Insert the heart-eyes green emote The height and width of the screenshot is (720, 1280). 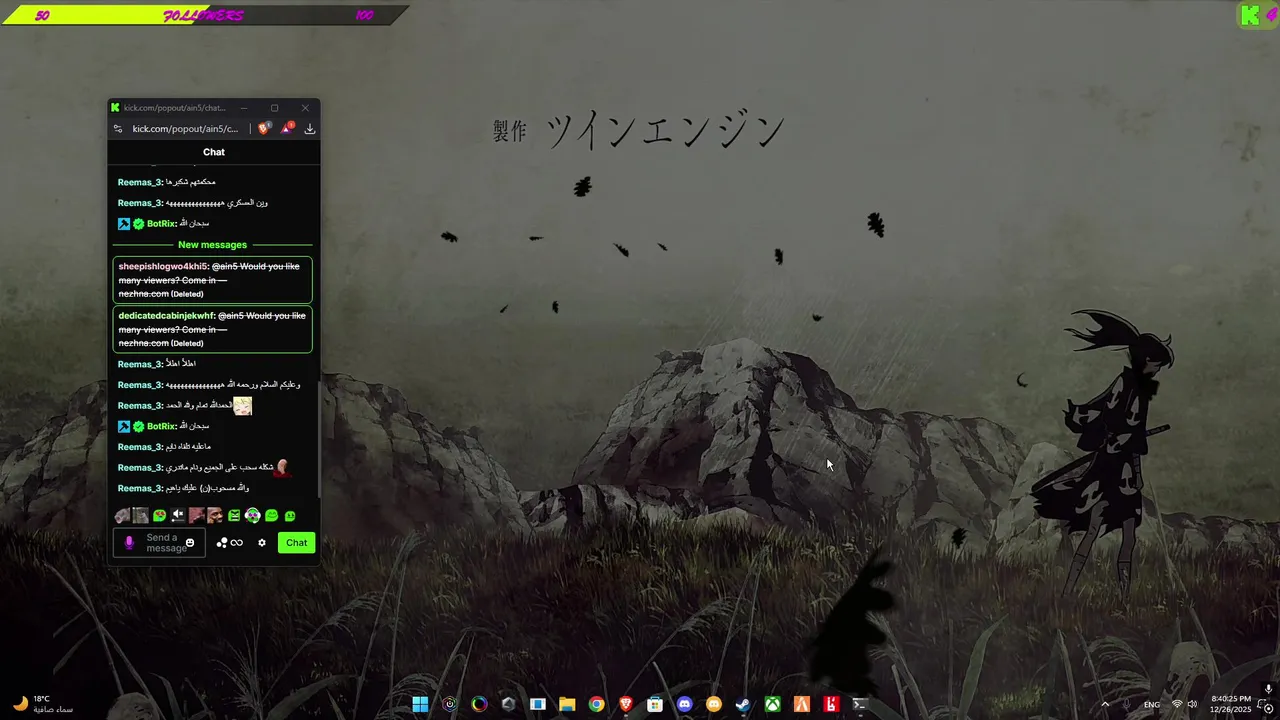tap(159, 516)
